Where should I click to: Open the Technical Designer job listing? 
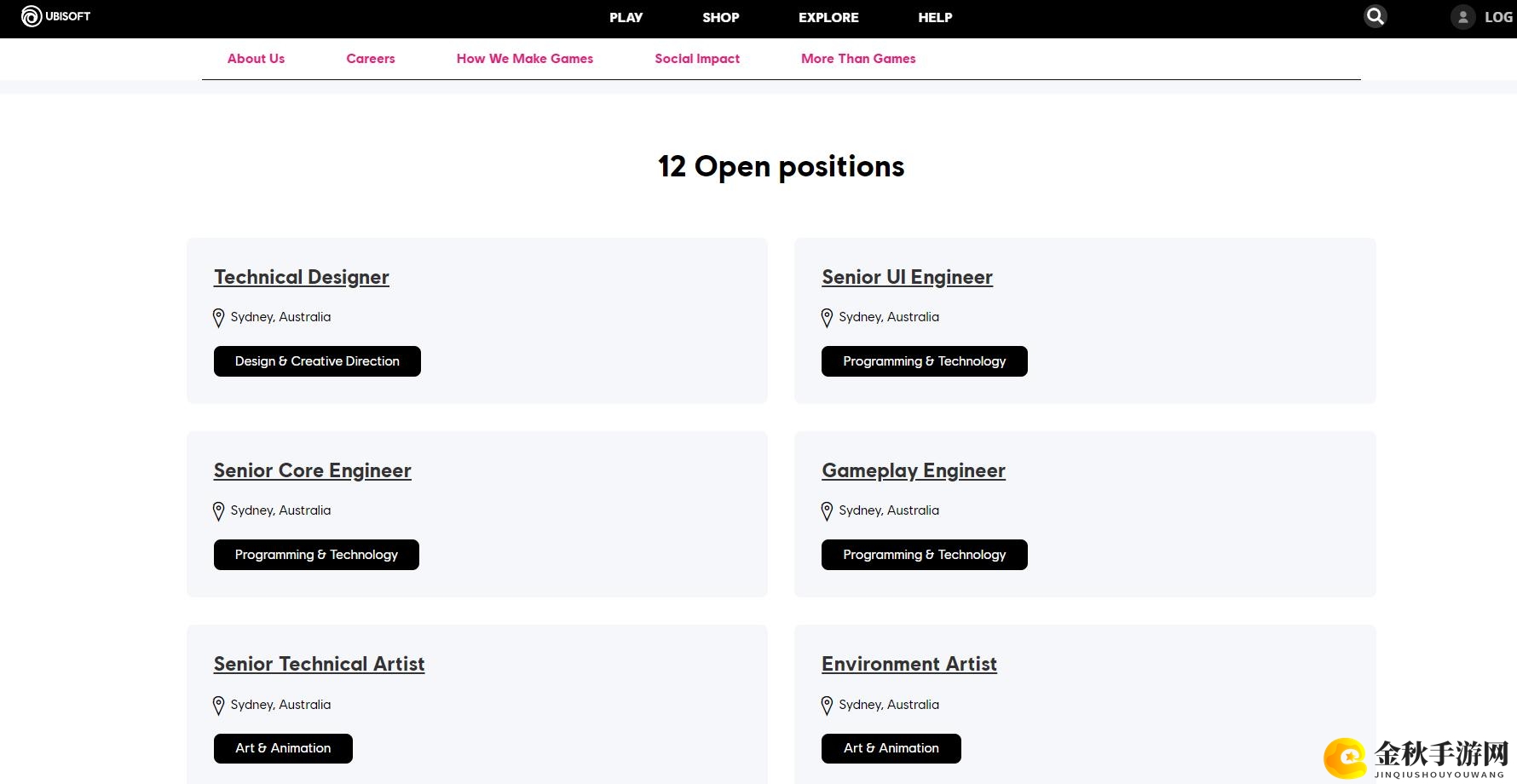point(302,278)
